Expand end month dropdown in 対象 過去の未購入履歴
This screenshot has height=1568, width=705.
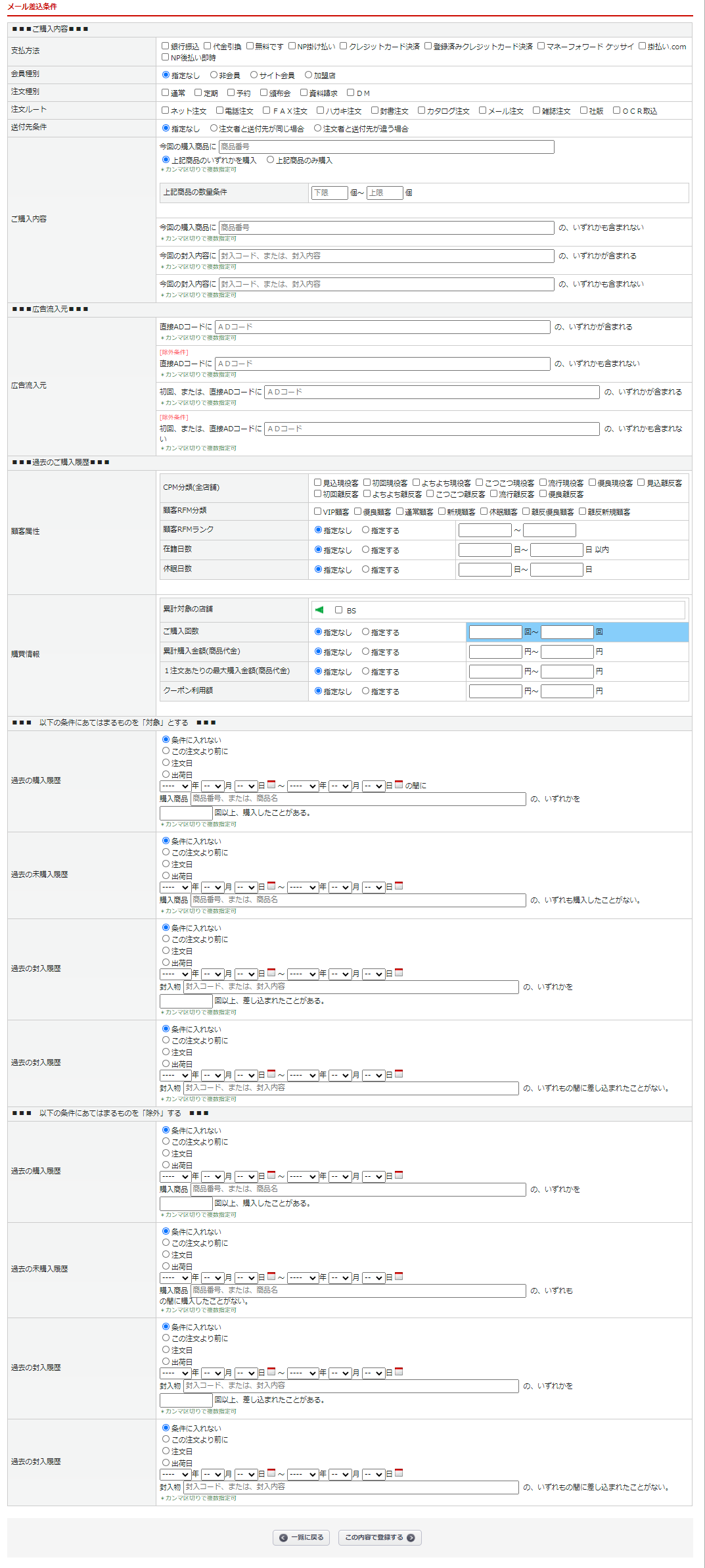click(340, 887)
